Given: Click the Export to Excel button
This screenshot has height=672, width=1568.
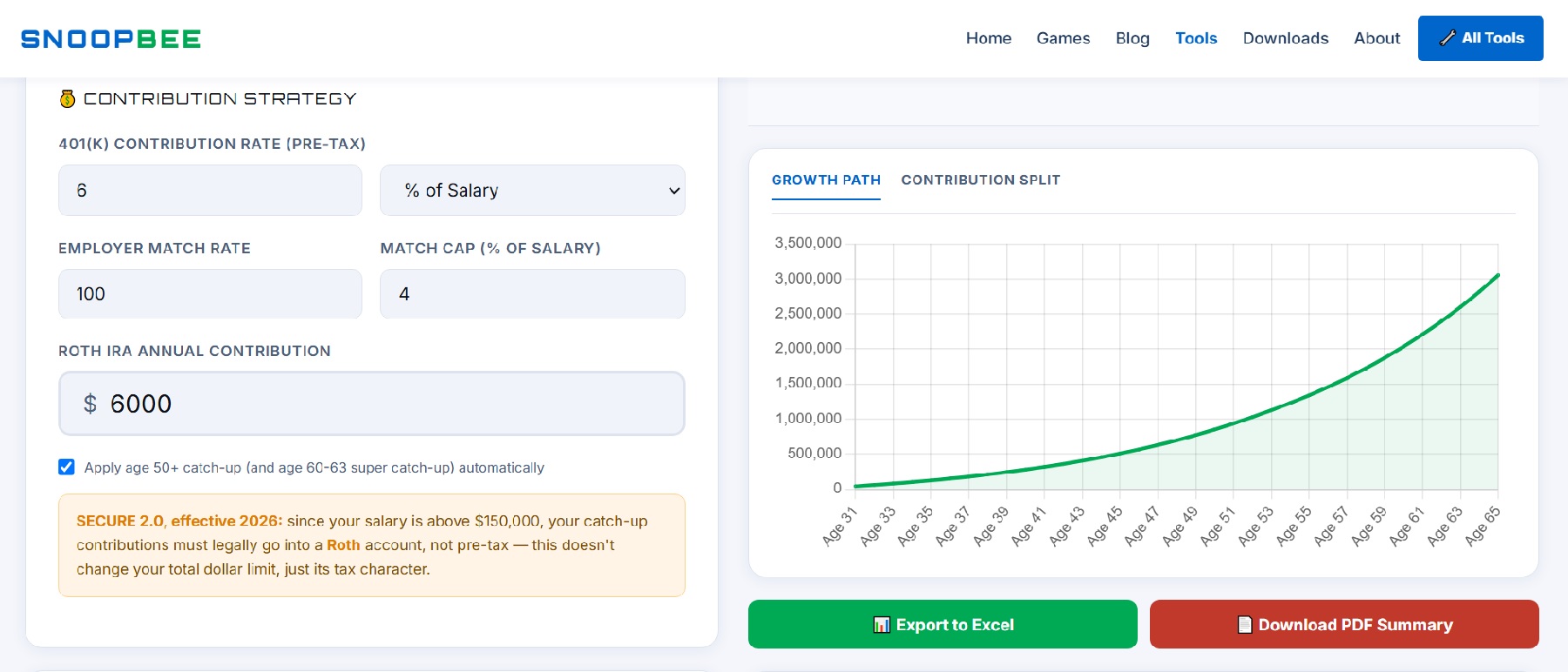Looking at the screenshot, I should click(x=943, y=624).
